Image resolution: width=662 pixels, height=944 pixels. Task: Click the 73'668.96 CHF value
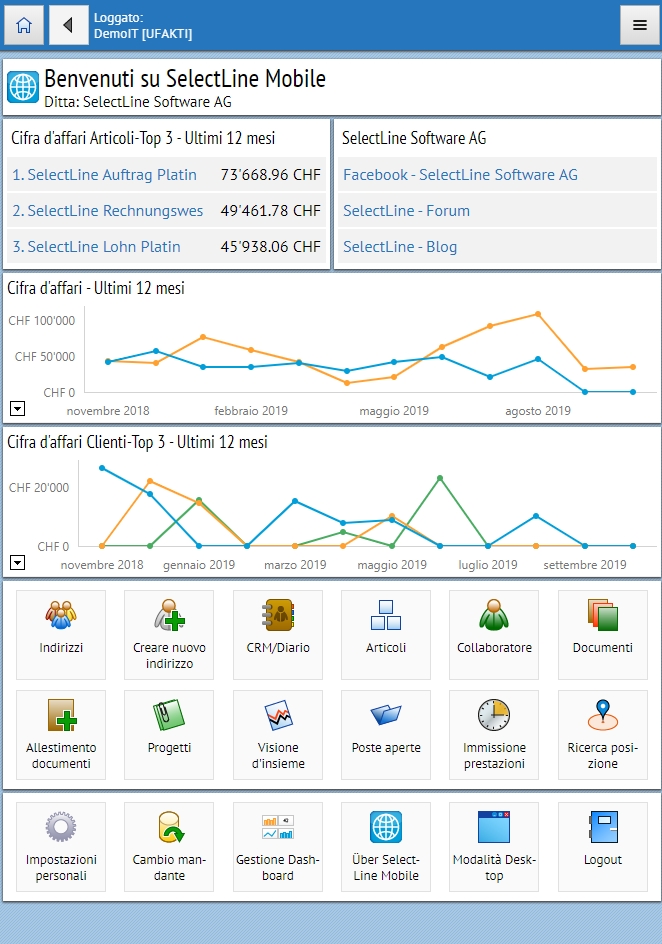click(x=270, y=175)
